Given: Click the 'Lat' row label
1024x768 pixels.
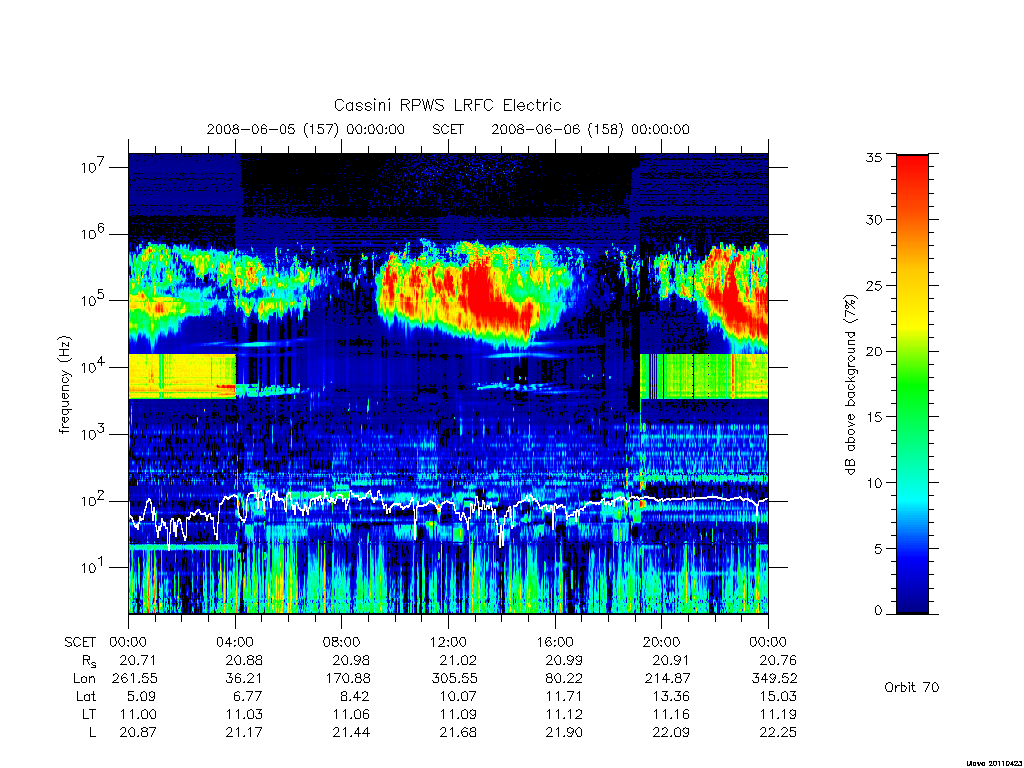Looking at the screenshot, I should (86, 696).
